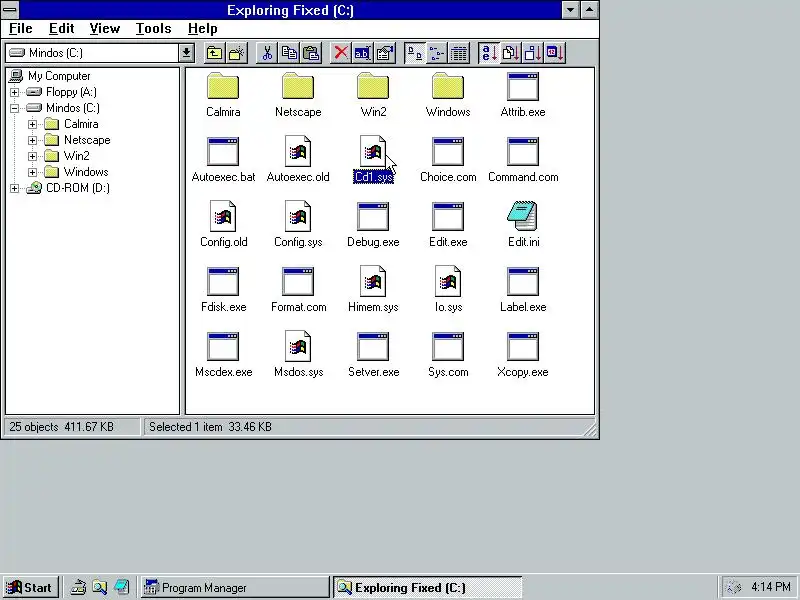Click first quick-launch icon beside Start
Viewport: 800px width, 600px height.
[78, 588]
